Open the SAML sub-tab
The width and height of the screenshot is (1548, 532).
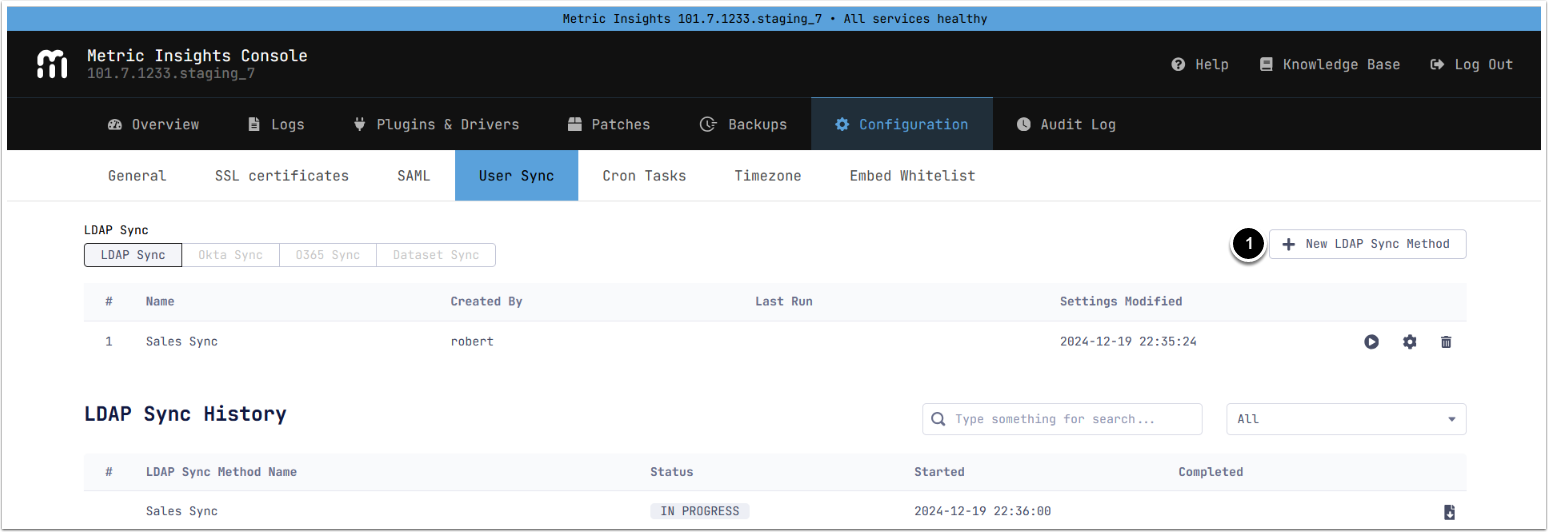point(414,175)
